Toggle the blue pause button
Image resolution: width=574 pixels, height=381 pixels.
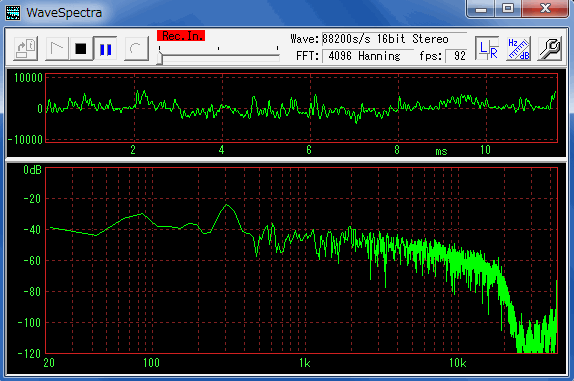point(105,49)
